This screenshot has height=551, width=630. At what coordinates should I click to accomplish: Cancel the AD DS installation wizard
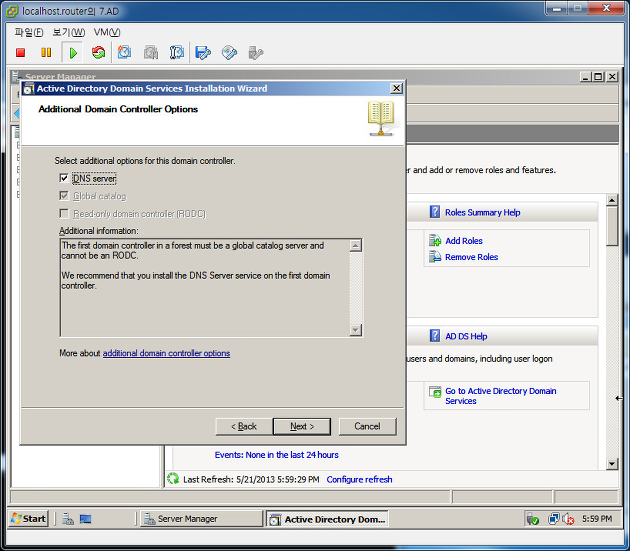(x=367, y=426)
